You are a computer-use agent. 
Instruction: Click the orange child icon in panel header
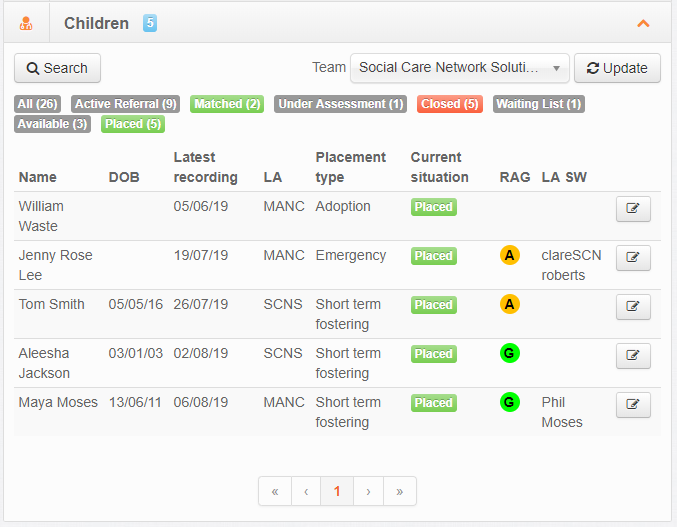pyautogui.click(x=26, y=23)
